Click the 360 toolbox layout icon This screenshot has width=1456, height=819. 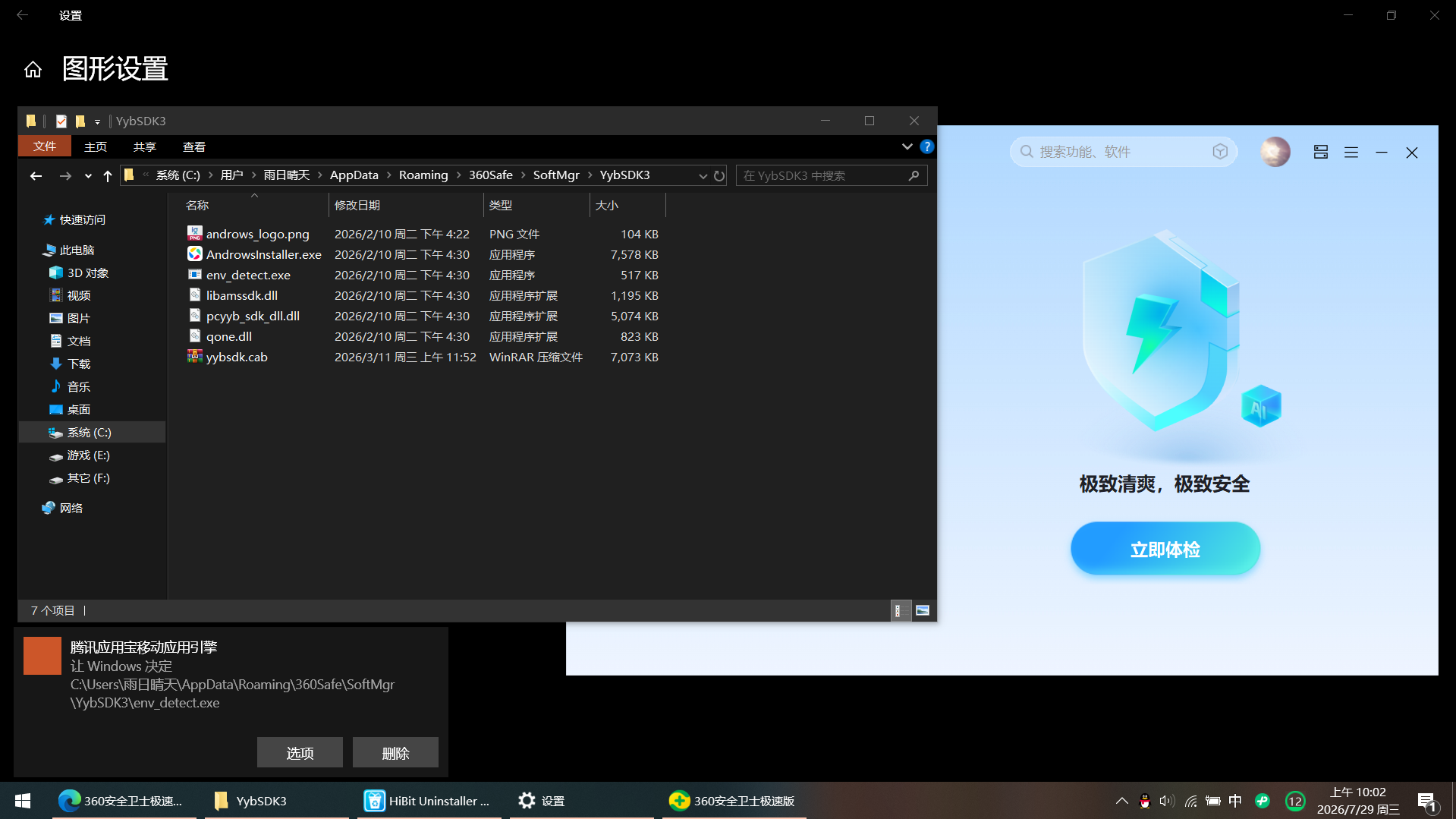tap(1320, 153)
